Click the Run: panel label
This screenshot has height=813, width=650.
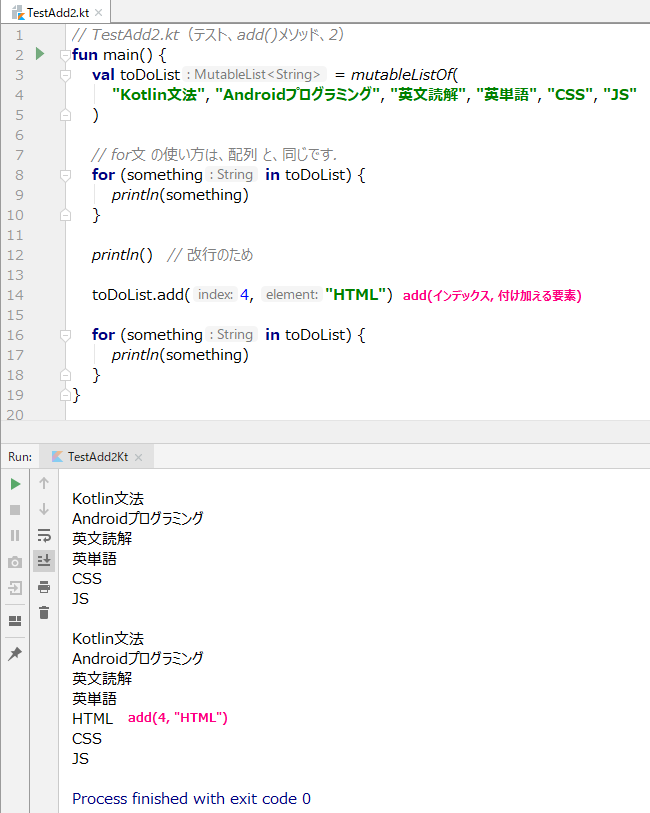[20, 457]
